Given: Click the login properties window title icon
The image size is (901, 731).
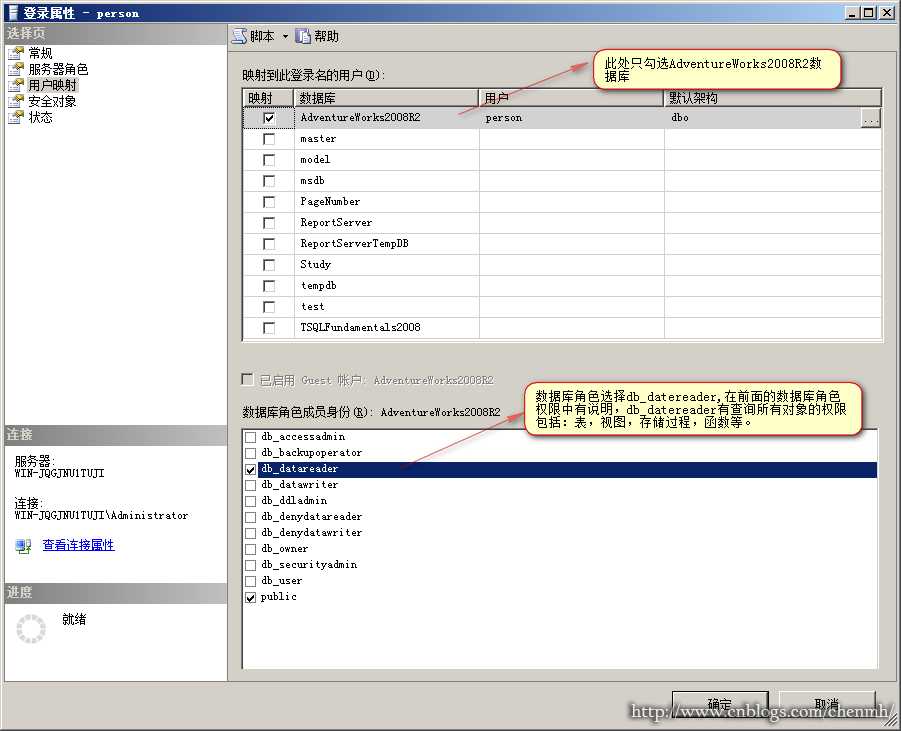Looking at the screenshot, I should click(13, 13).
